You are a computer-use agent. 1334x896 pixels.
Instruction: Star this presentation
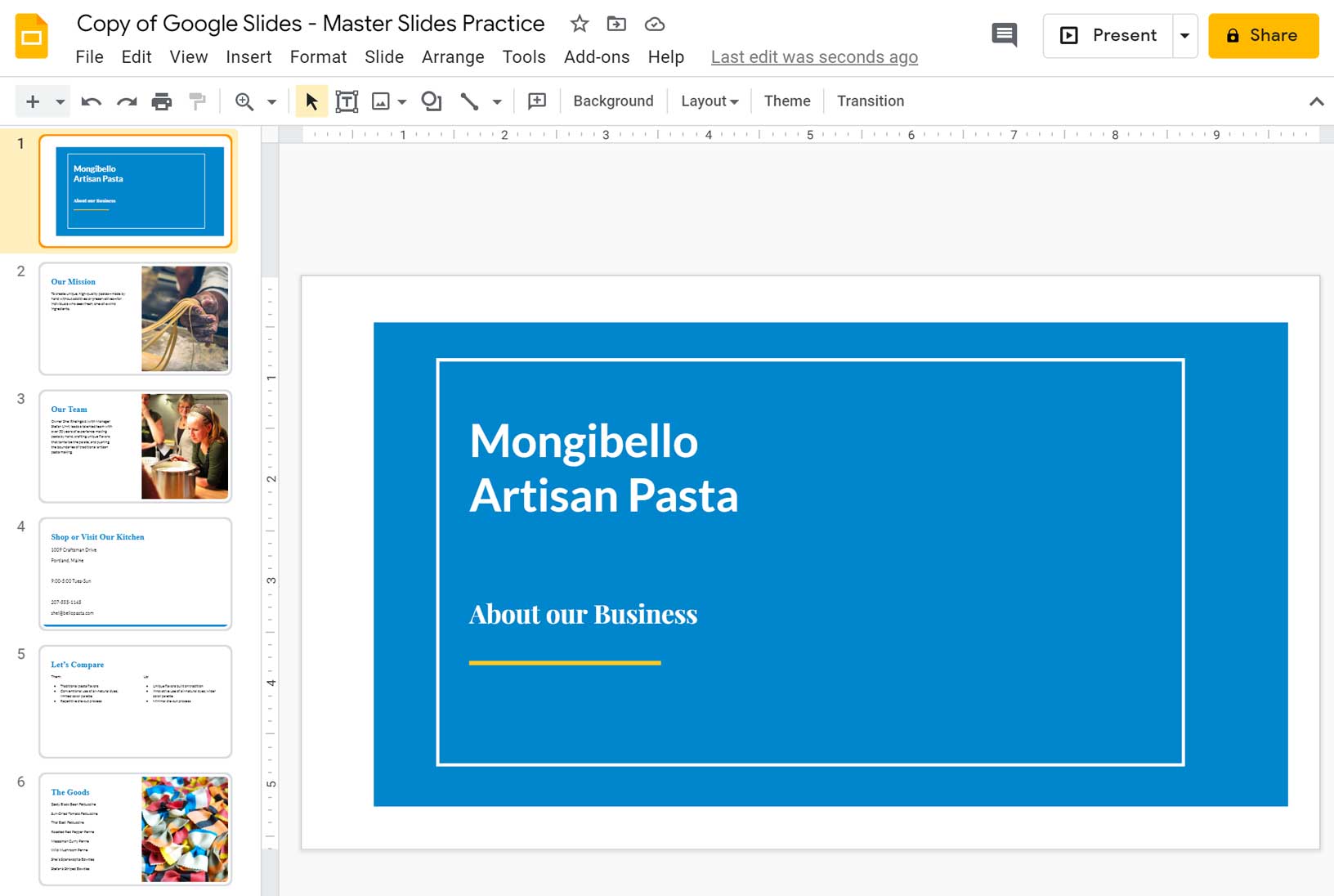580,24
